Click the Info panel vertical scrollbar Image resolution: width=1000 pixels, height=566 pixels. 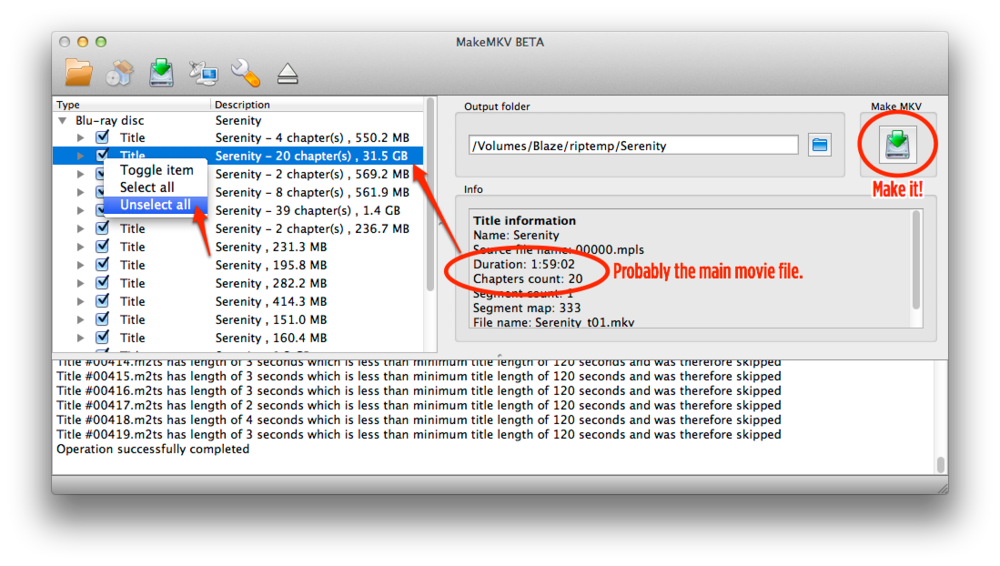click(916, 260)
